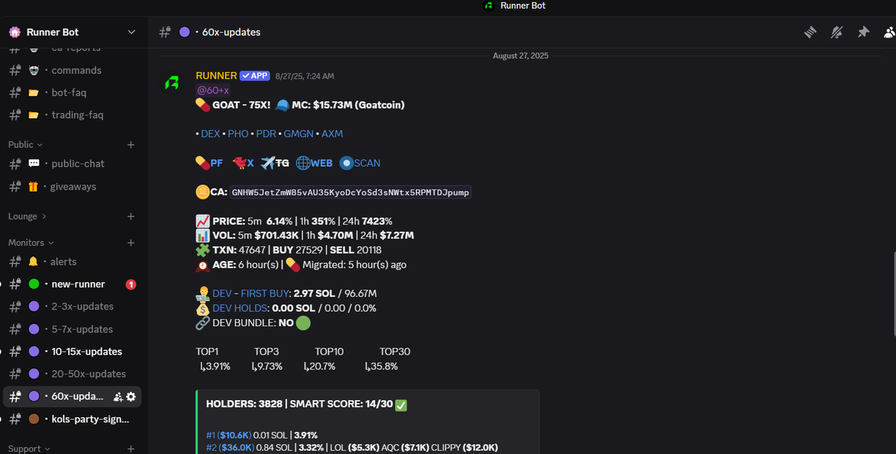Open the Runner Bot server dropdown

(x=131, y=32)
